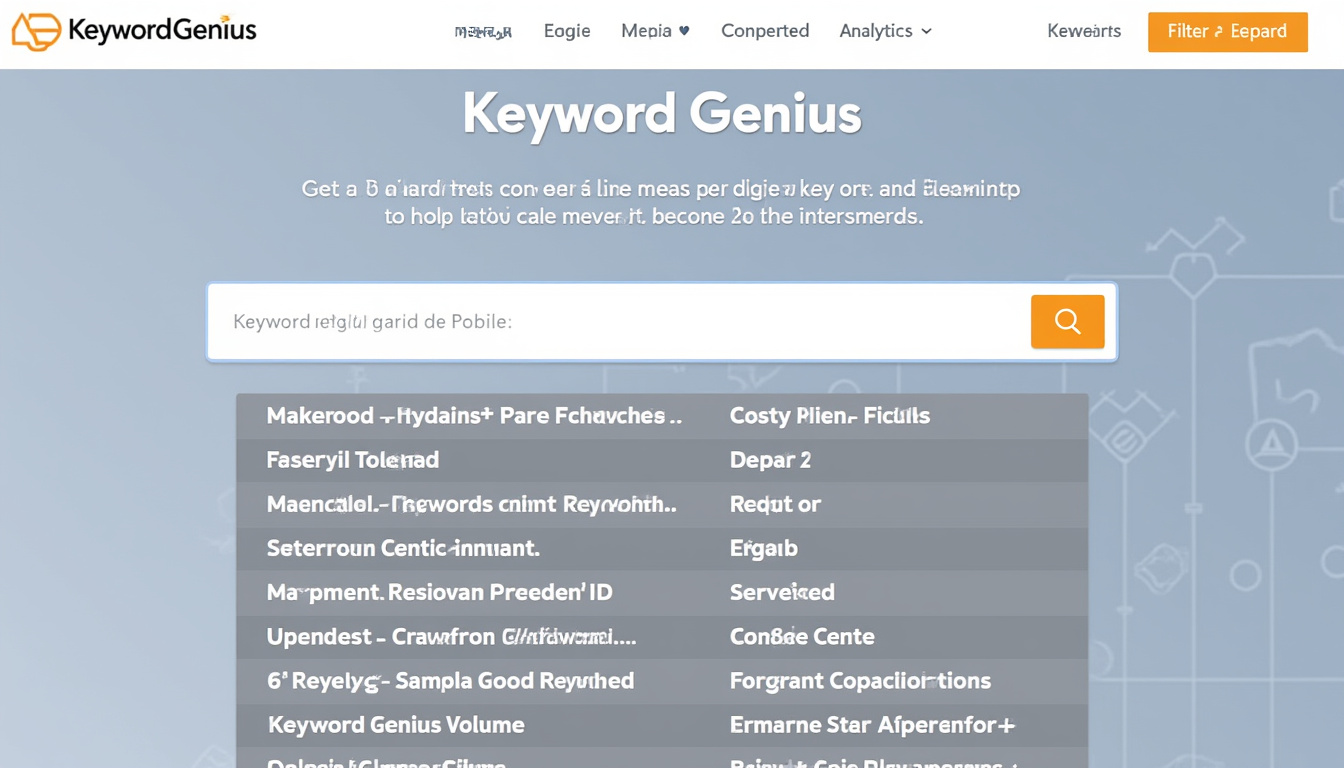Click the "Requt or" cell
1344x768 pixels.
pos(775,504)
